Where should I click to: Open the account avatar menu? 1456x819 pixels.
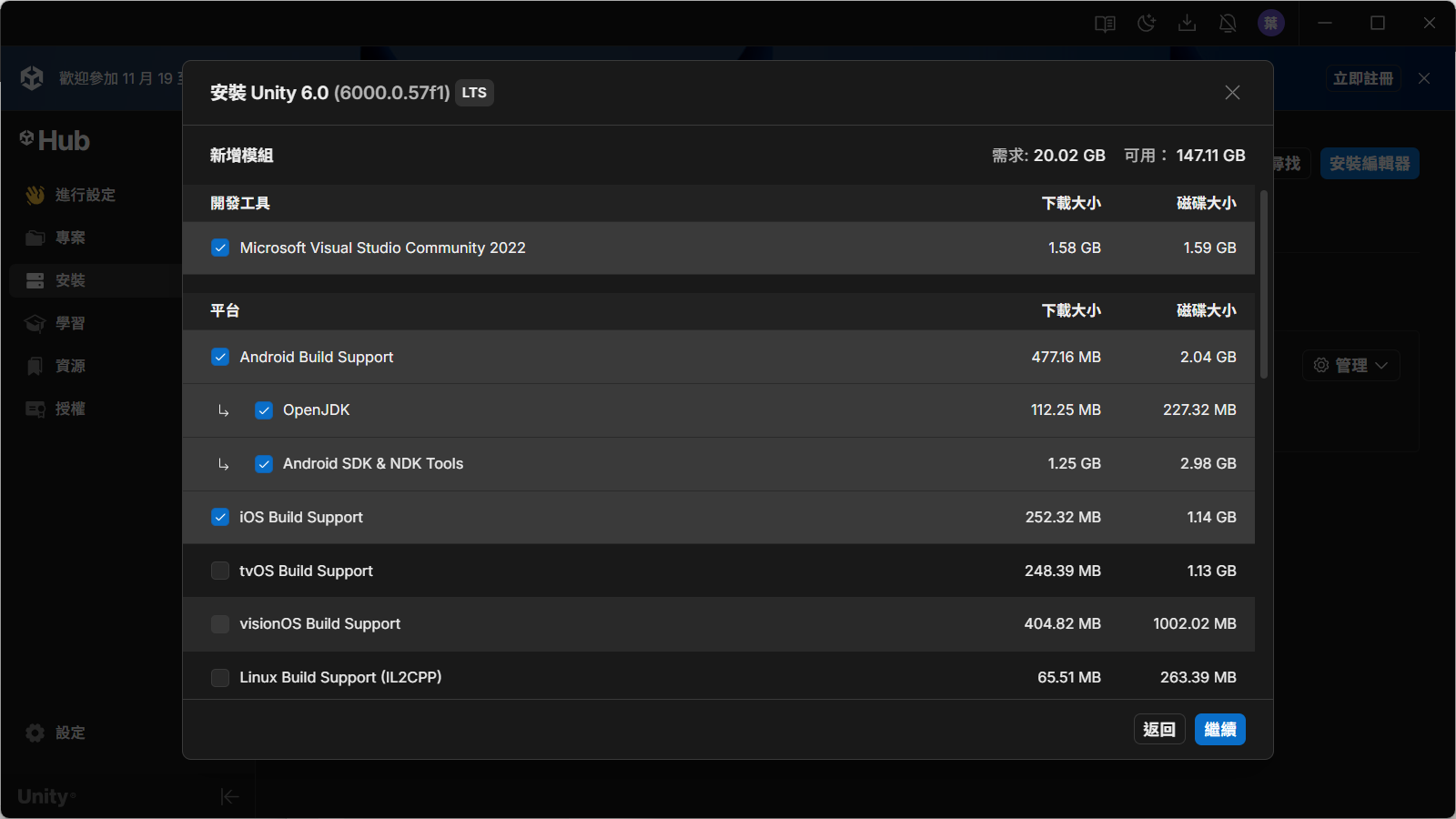tap(1271, 24)
